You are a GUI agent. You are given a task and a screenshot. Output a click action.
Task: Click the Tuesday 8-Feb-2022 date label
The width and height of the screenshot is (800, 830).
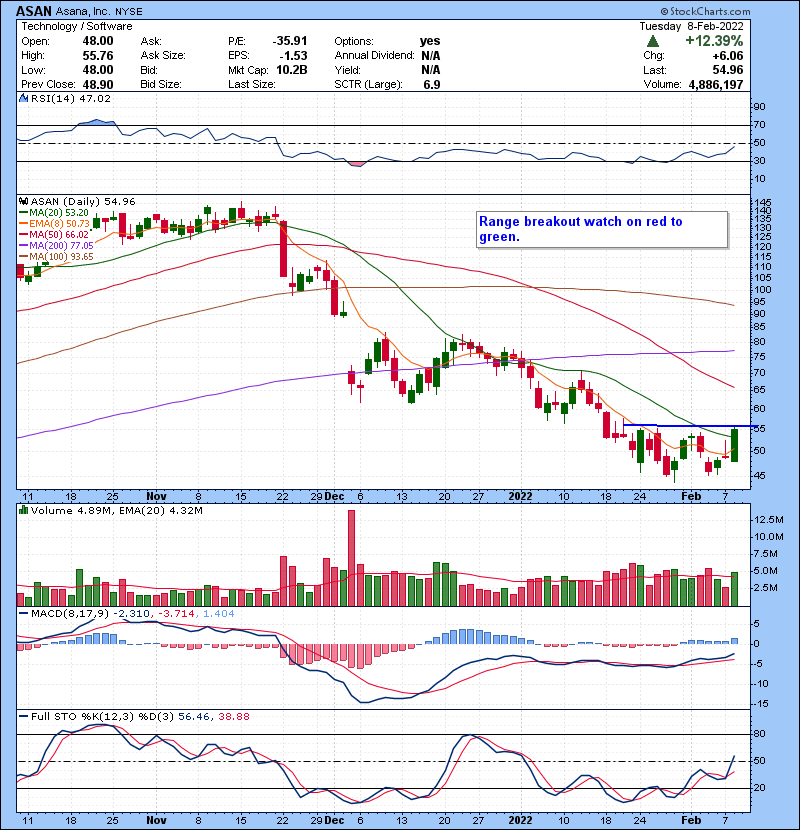click(691, 26)
